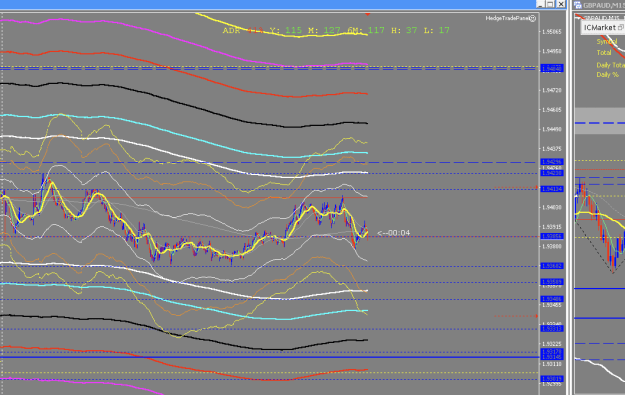This screenshot has height=395, width=625.
Task: Click the ICMarket label button
Action: [600, 28]
